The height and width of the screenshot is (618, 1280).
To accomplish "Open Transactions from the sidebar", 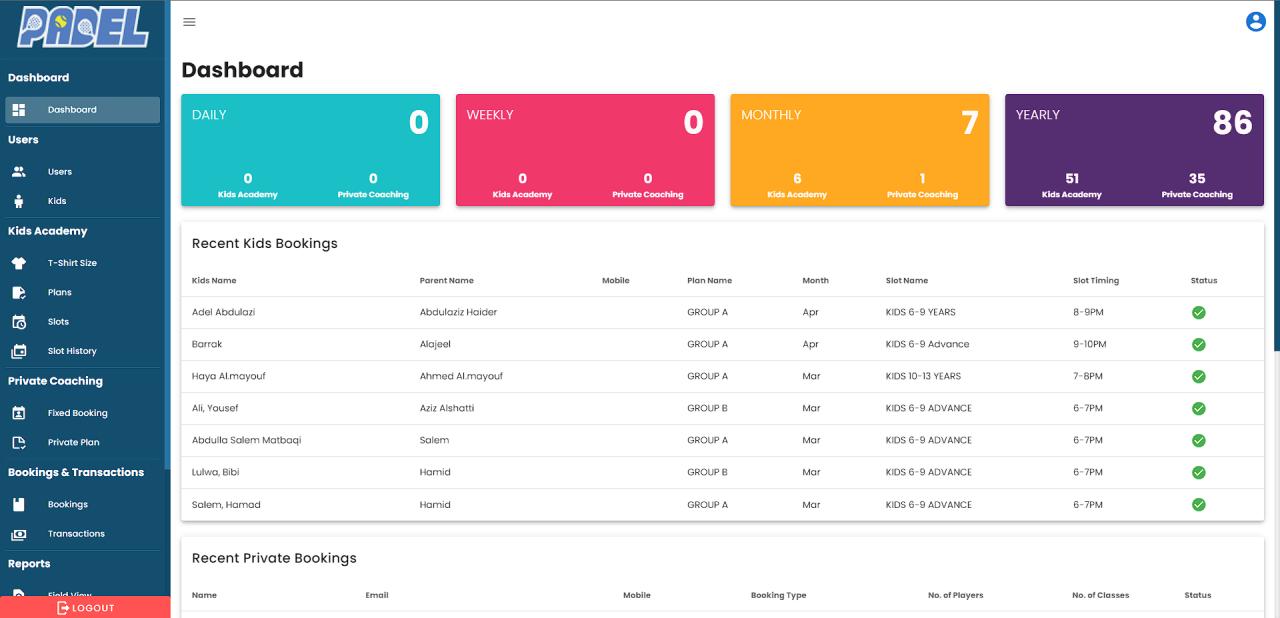I will pos(82,534).
